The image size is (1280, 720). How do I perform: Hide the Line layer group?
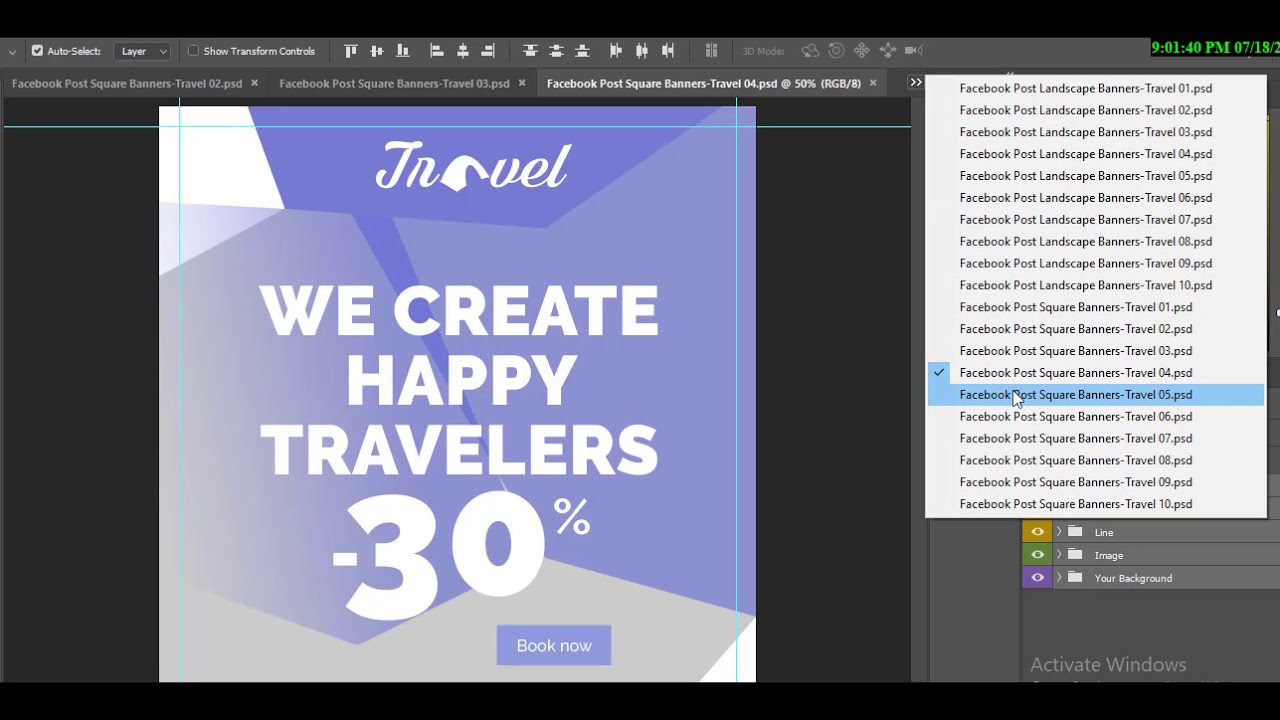1037,532
